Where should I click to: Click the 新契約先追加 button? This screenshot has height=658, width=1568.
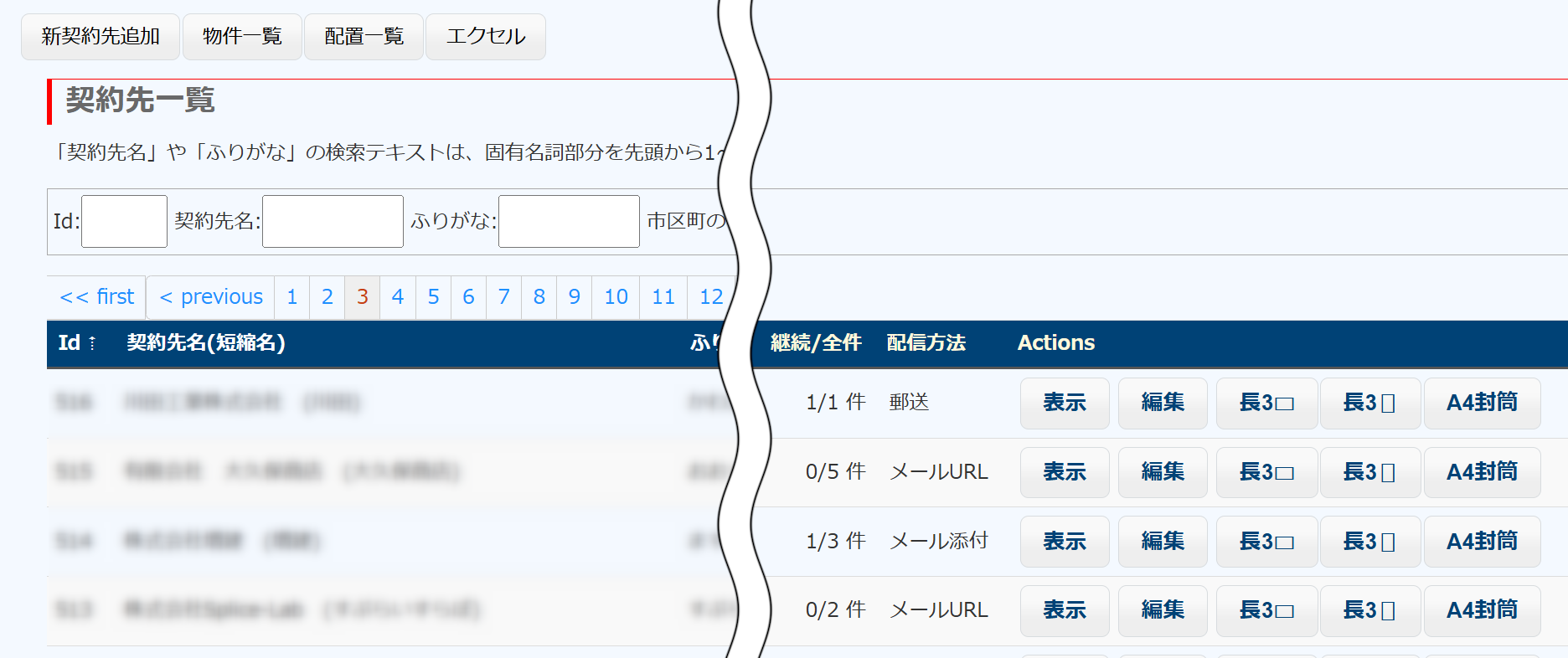click(x=100, y=37)
